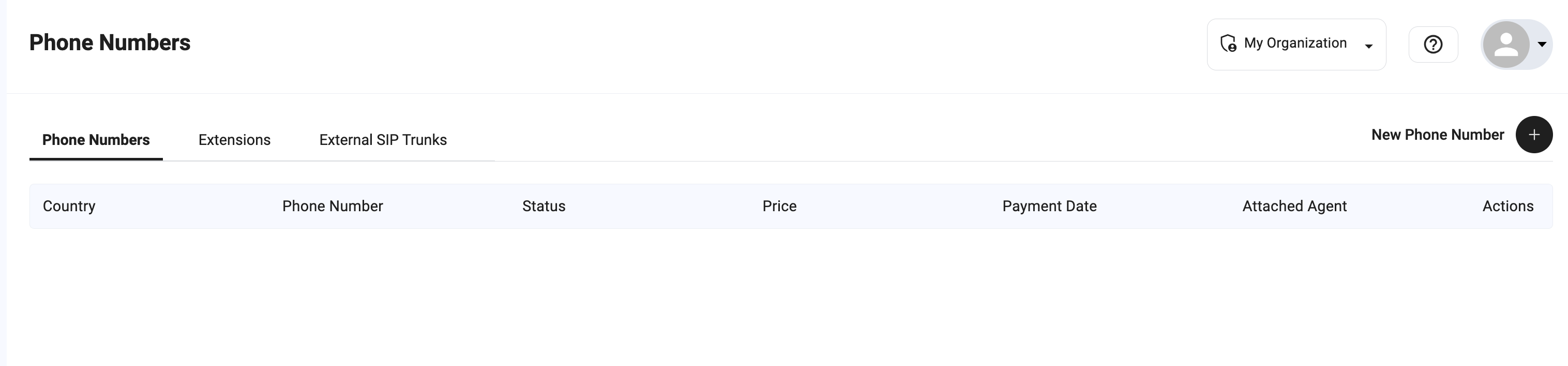The width and height of the screenshot is (1568, 366).
Task: Click the Country column header
Action: tap(69, 207)
